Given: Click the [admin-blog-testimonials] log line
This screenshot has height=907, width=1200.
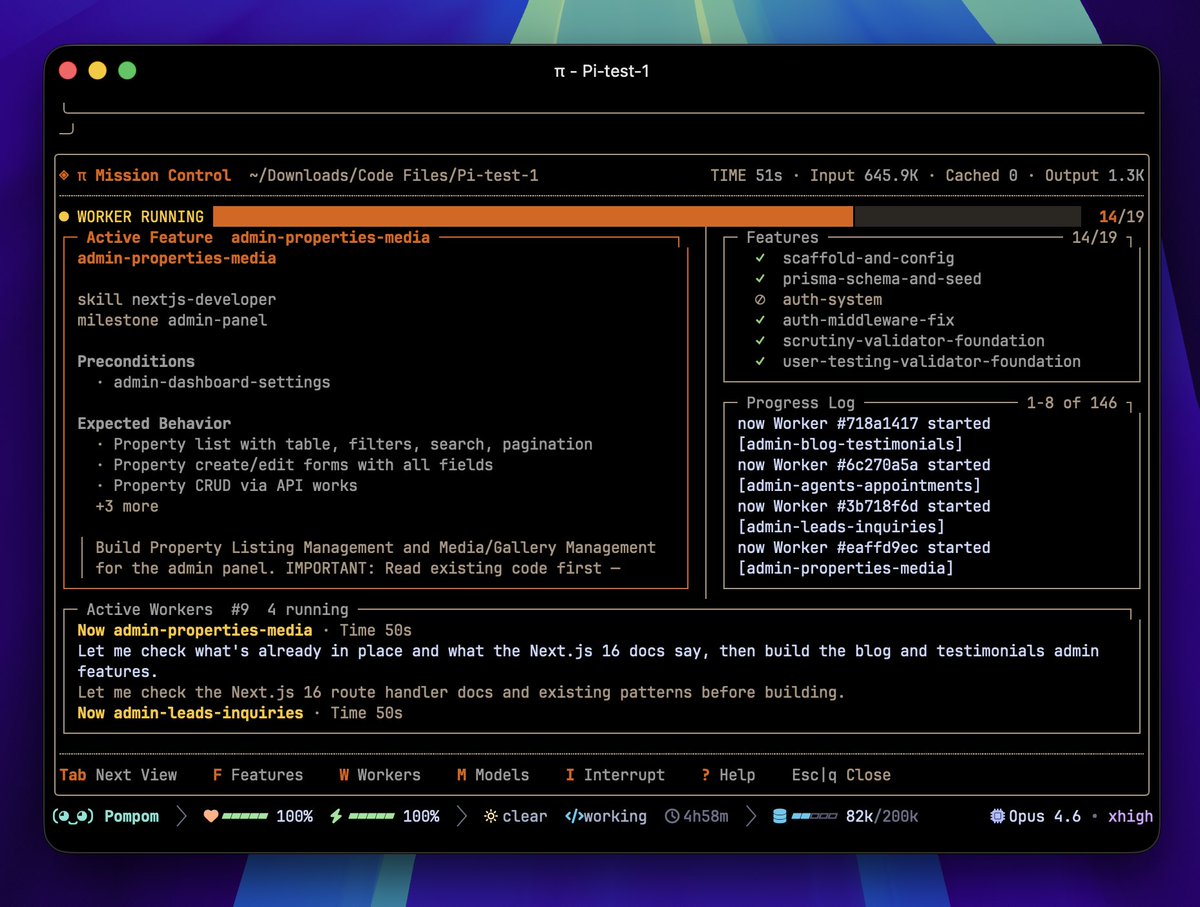Looking at the screenshot, I should click(850, 444).
